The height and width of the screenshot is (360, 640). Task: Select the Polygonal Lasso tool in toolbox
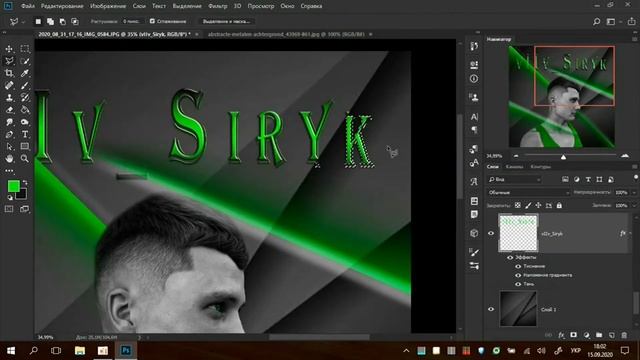click(9, 61)
